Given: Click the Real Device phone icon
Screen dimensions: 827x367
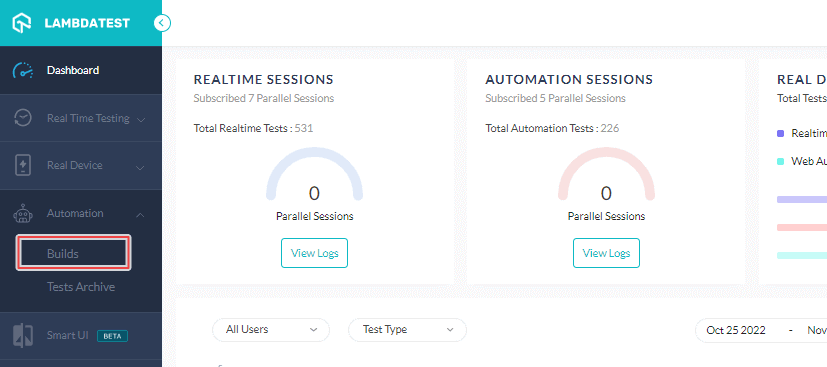Looking at the screenshot, I should pos(23,166).
